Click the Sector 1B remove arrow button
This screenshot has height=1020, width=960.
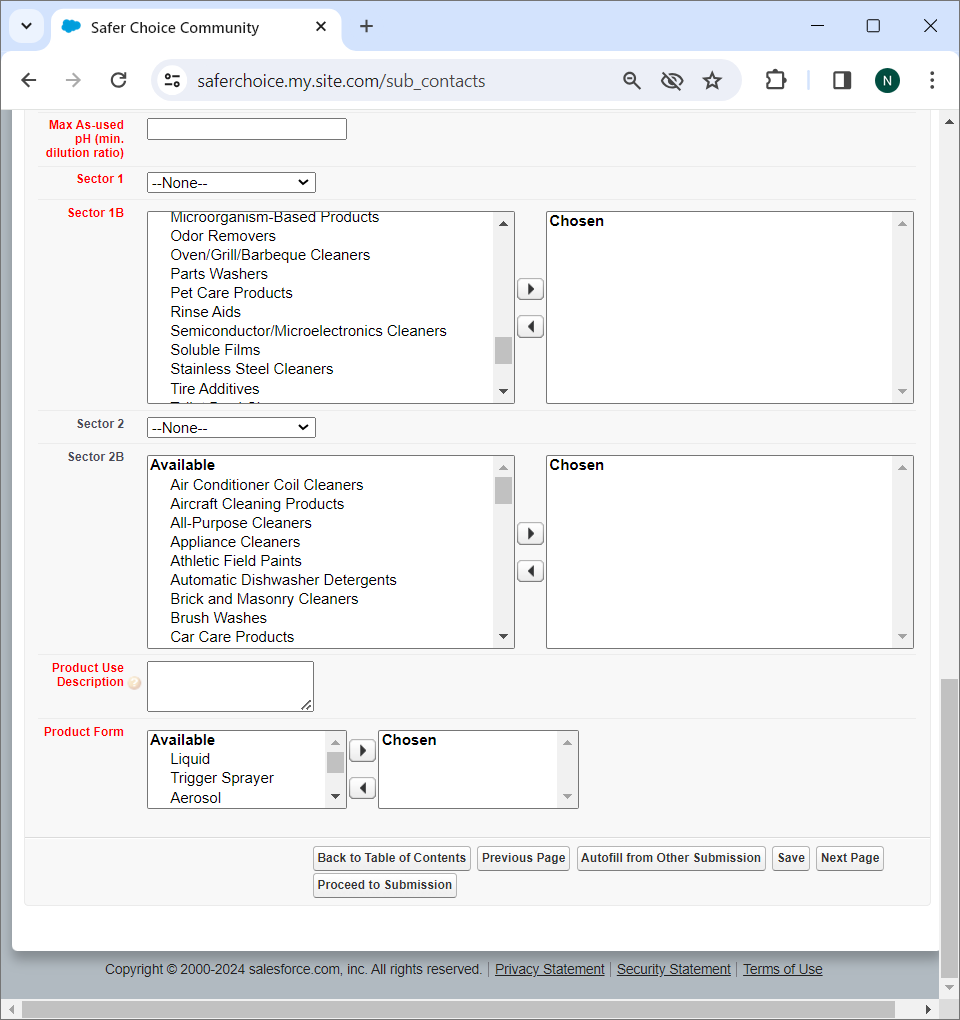pos(530,327)
